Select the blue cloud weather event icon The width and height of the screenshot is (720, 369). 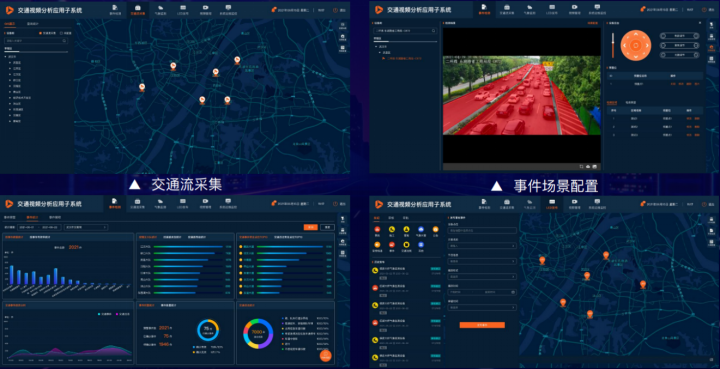[x=421, y=229]
